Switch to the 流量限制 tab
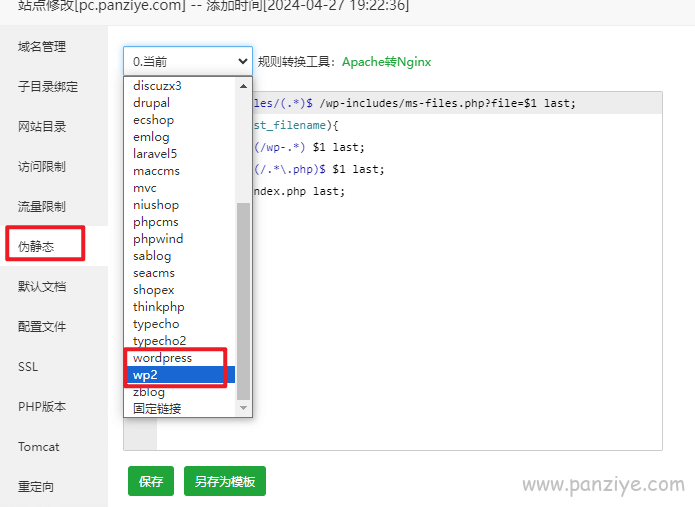Screen dimensions: 695x507 coord(54,207)
